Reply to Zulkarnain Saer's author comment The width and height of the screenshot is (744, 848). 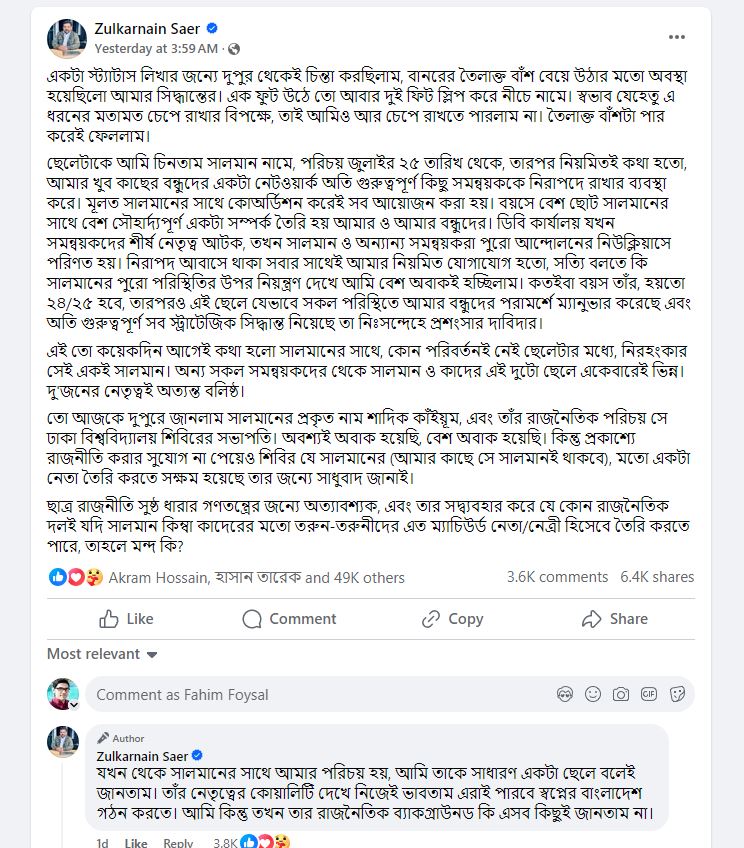click(x=178, y=843)
